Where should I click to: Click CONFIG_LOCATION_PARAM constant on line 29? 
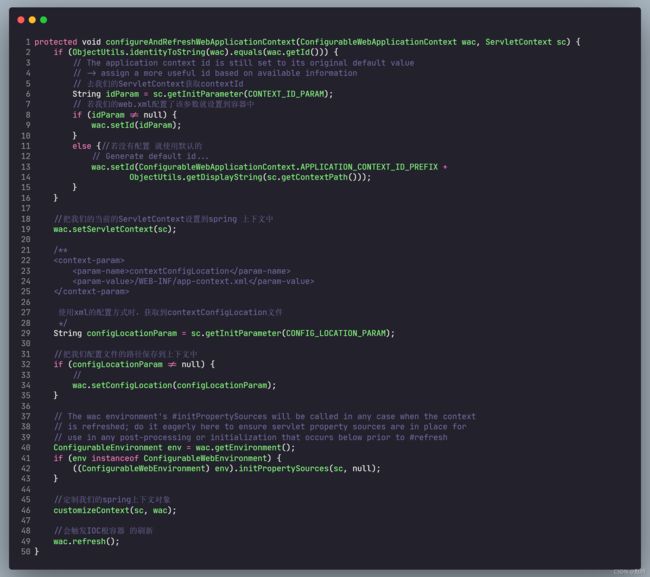click(x=336, y=333)
